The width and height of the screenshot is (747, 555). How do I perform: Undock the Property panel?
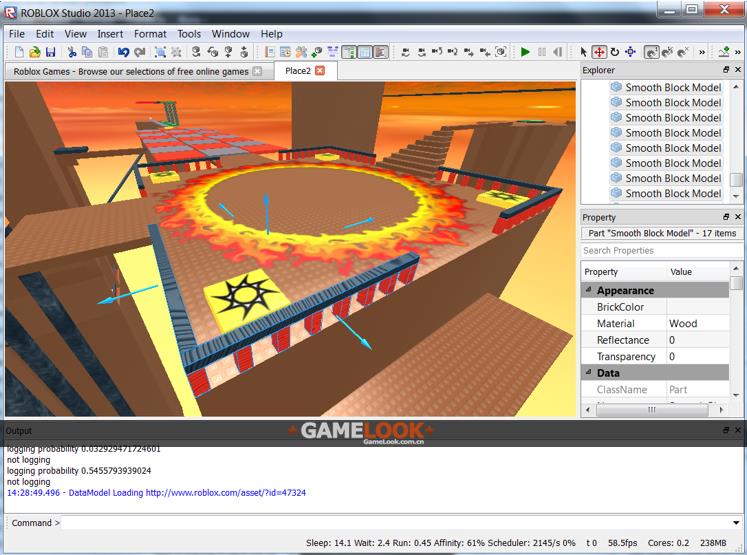[x=726, y=217]
